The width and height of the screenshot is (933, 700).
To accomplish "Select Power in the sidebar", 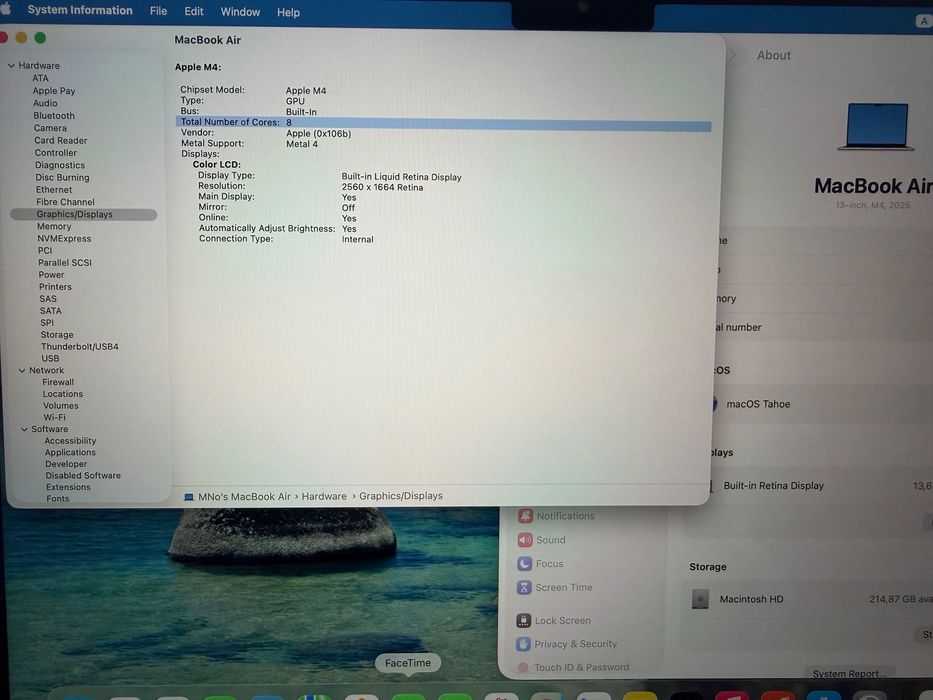I will tap(51, 274).
